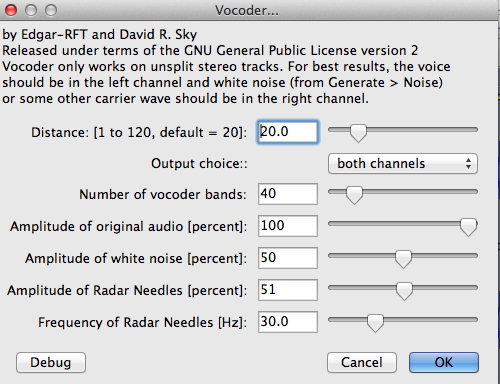The width and height of the screenshot is (500, 384).
Task: Cancel the Vocoder dialog
Action: click(362, 362)
